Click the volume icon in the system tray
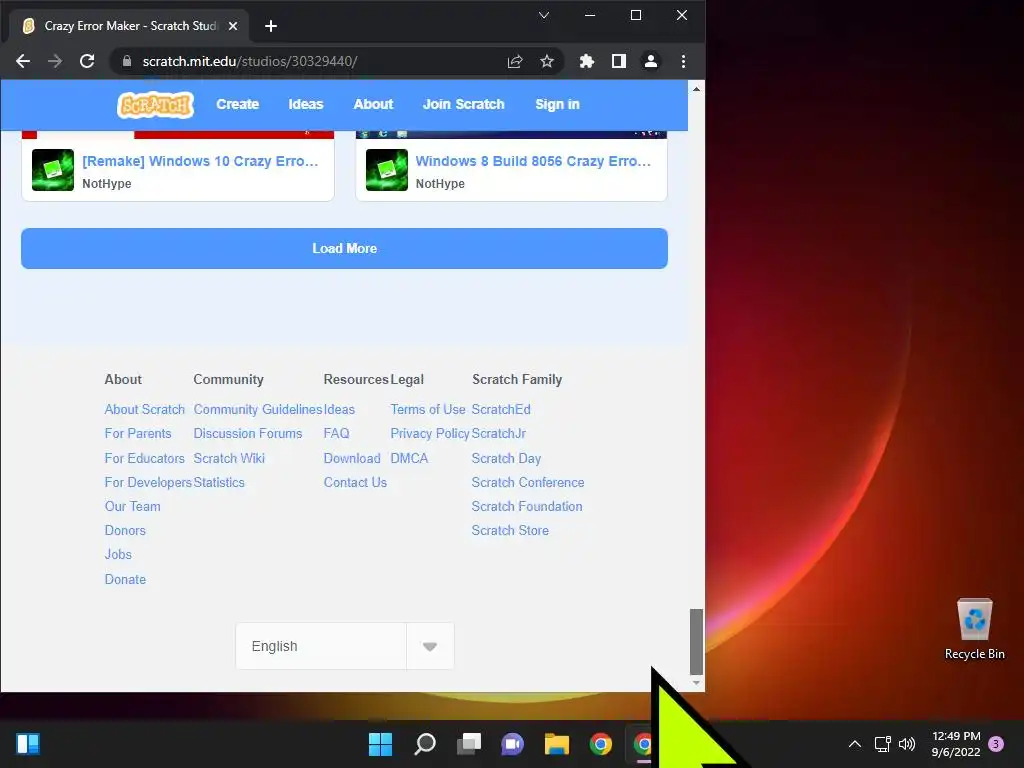Viewport: 1024px width, 768px height. point(907,744)
